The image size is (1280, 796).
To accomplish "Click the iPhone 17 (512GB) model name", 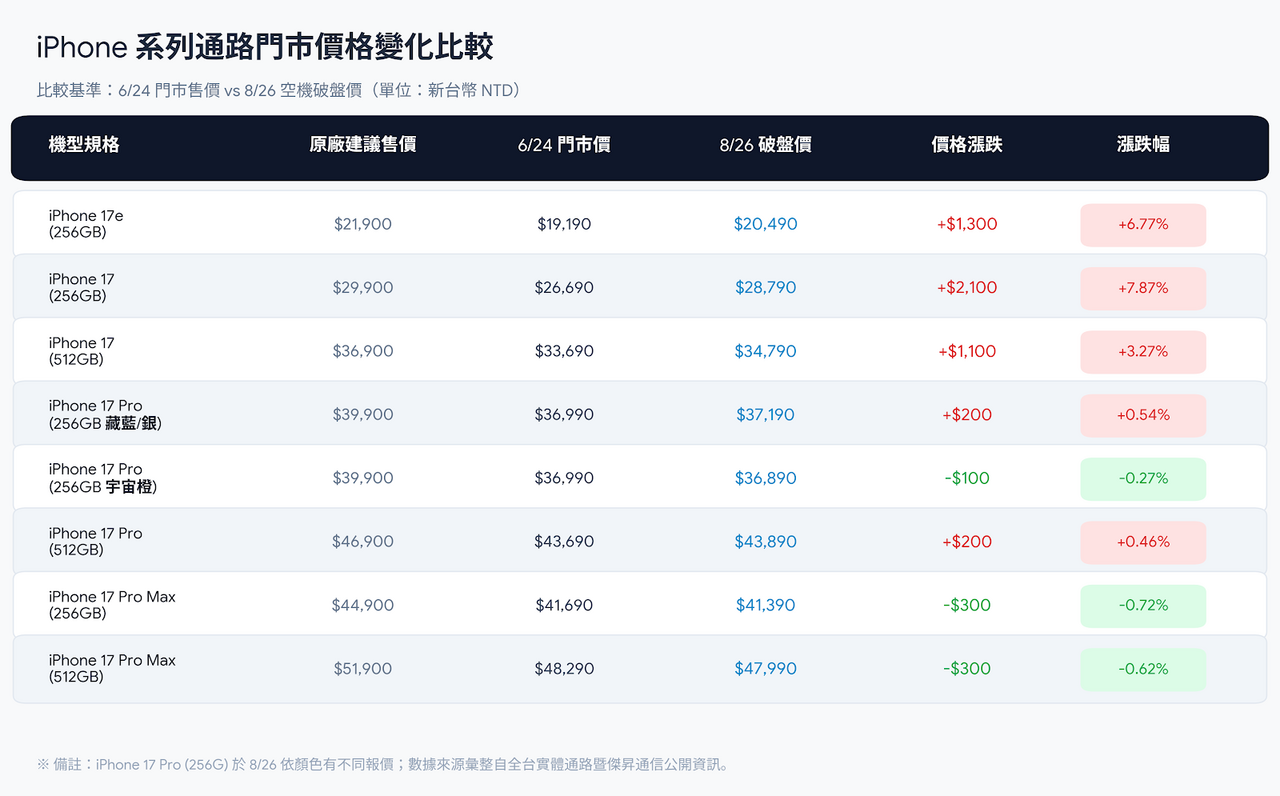I will pos(81,351).
